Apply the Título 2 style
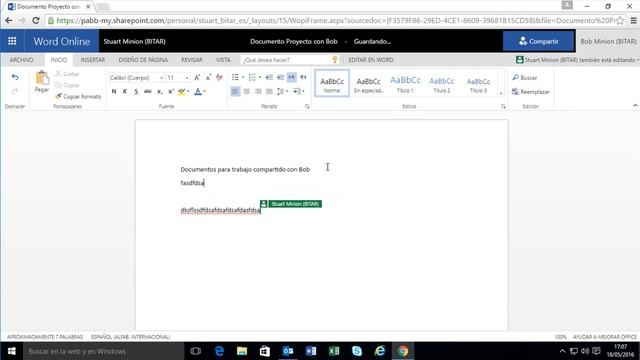 click(x=442, y=84)
